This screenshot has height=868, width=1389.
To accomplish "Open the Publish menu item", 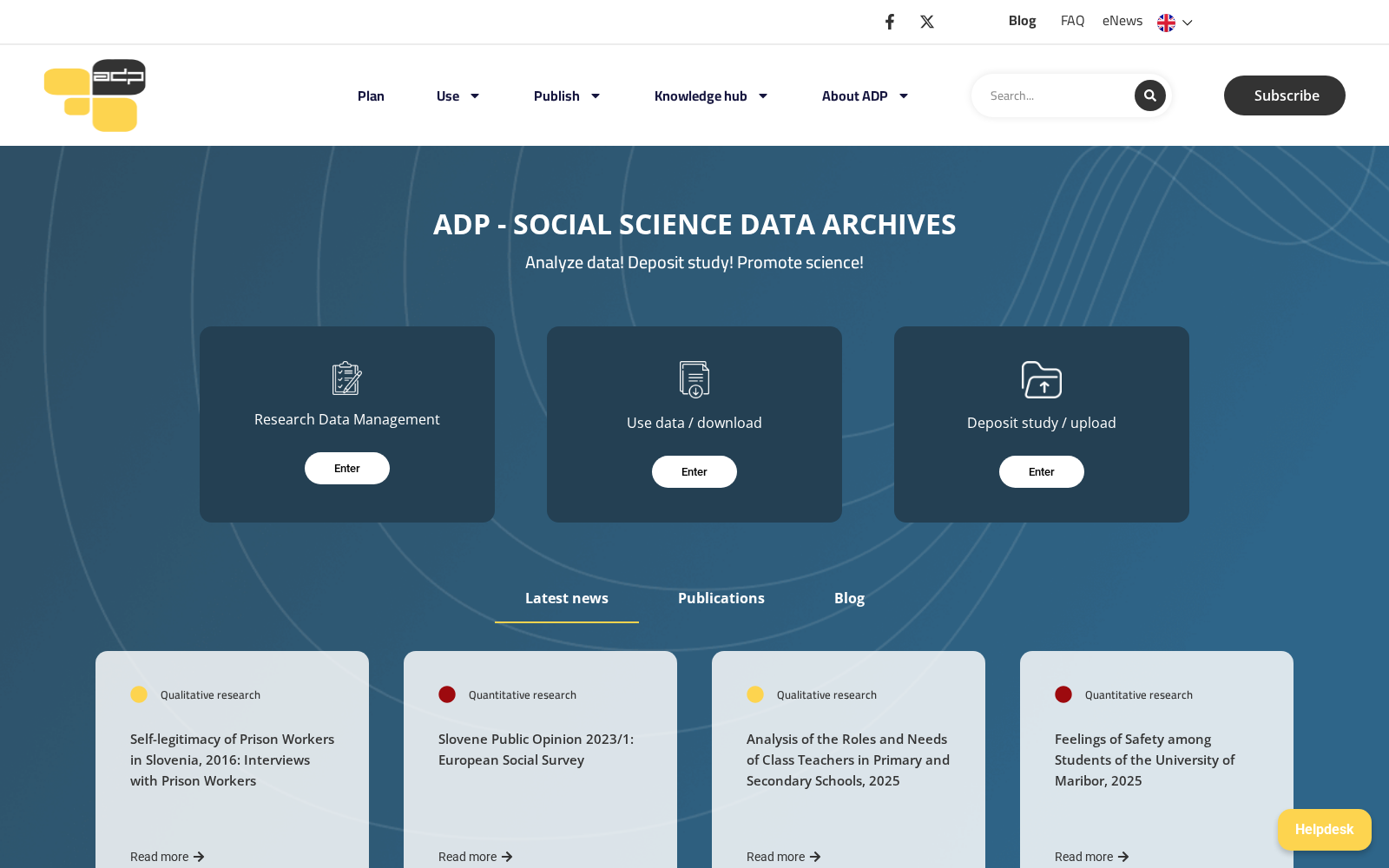I will click(x=556, y=96).
